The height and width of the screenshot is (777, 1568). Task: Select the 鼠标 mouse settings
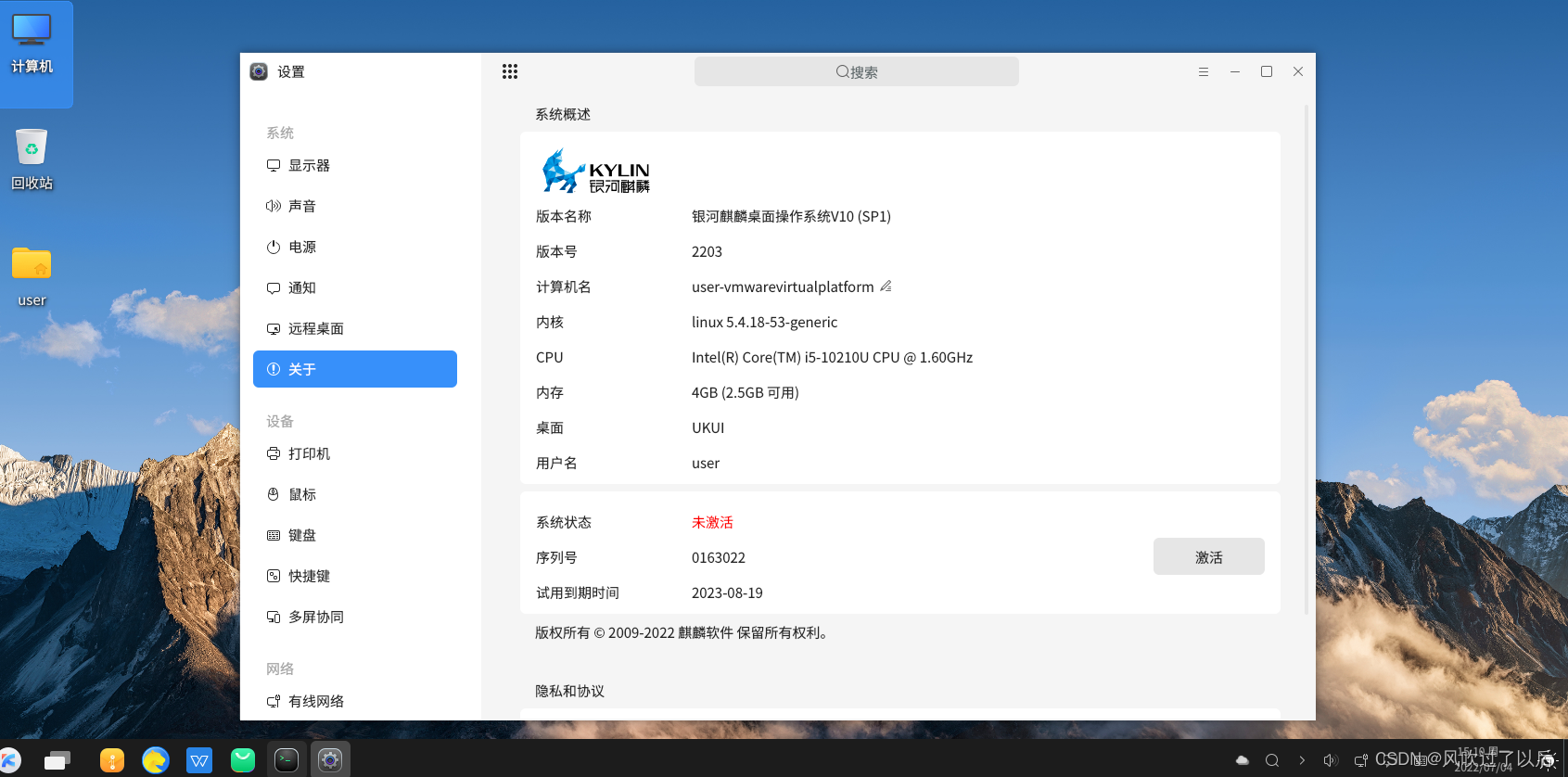(354, 494)
